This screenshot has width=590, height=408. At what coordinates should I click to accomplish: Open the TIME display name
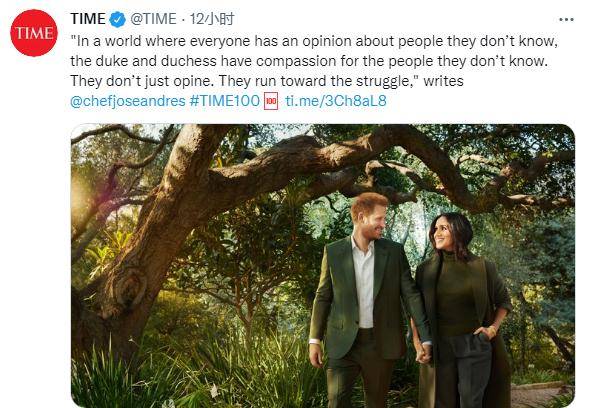click(x=88, y=19)
